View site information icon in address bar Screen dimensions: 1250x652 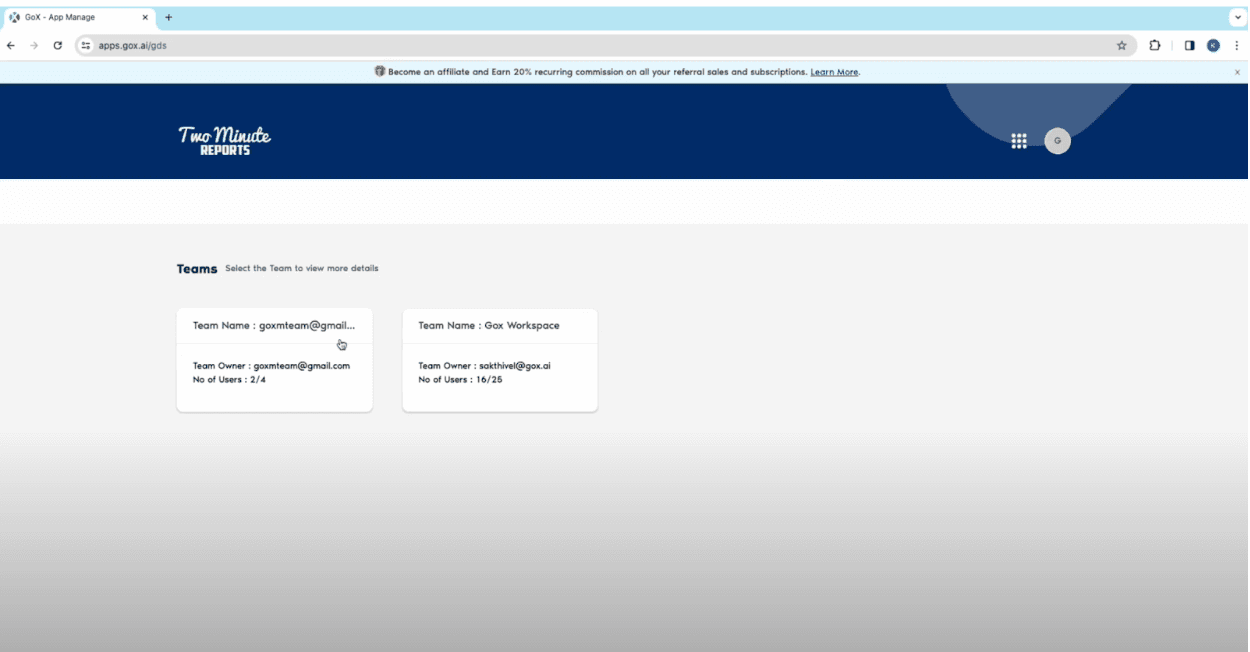(86, 45)
